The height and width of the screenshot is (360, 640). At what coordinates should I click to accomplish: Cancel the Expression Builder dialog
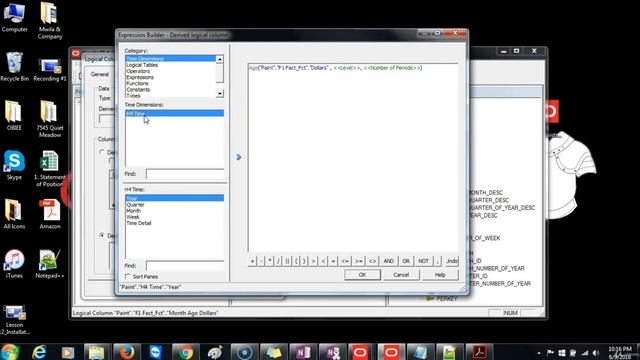tap(401, 275)
